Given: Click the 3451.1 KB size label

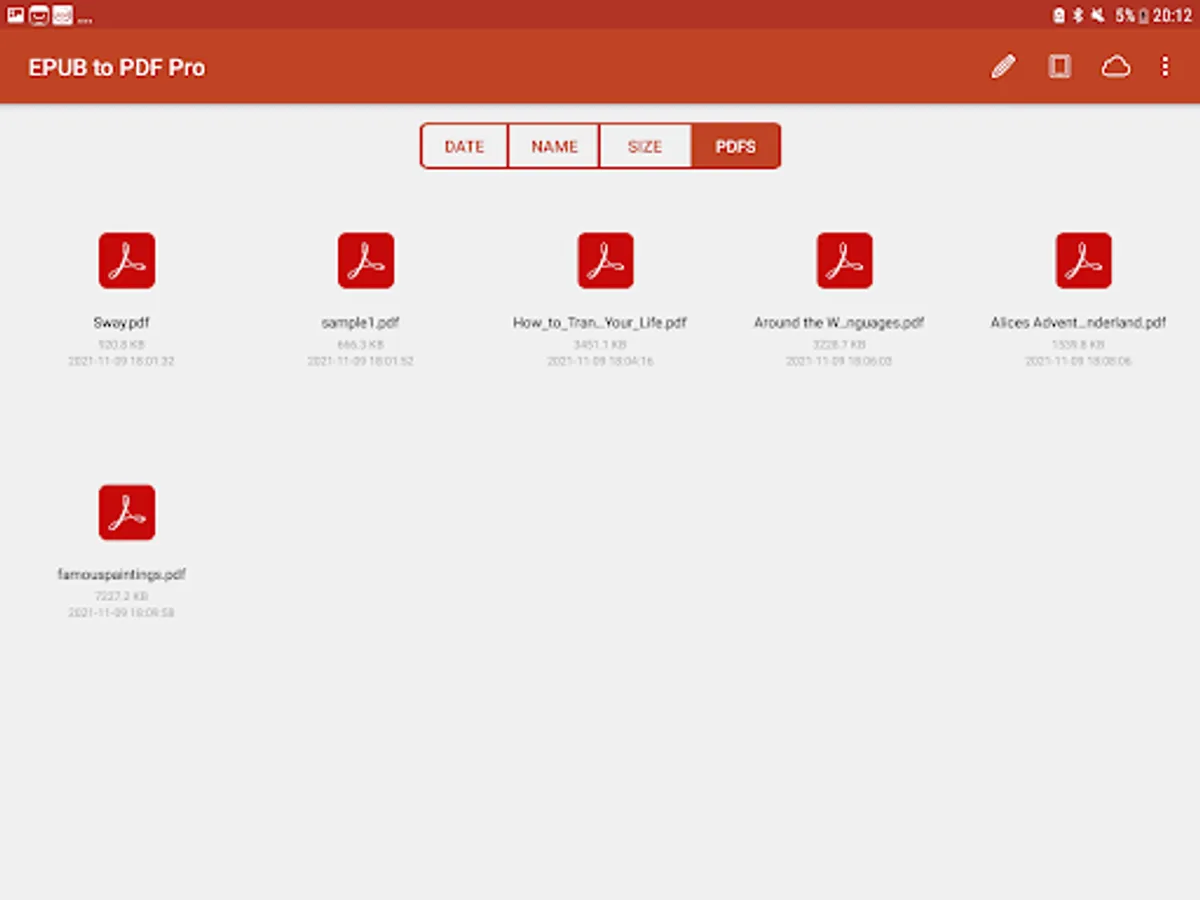Looking at the screenshot, I should pos(600,344).
